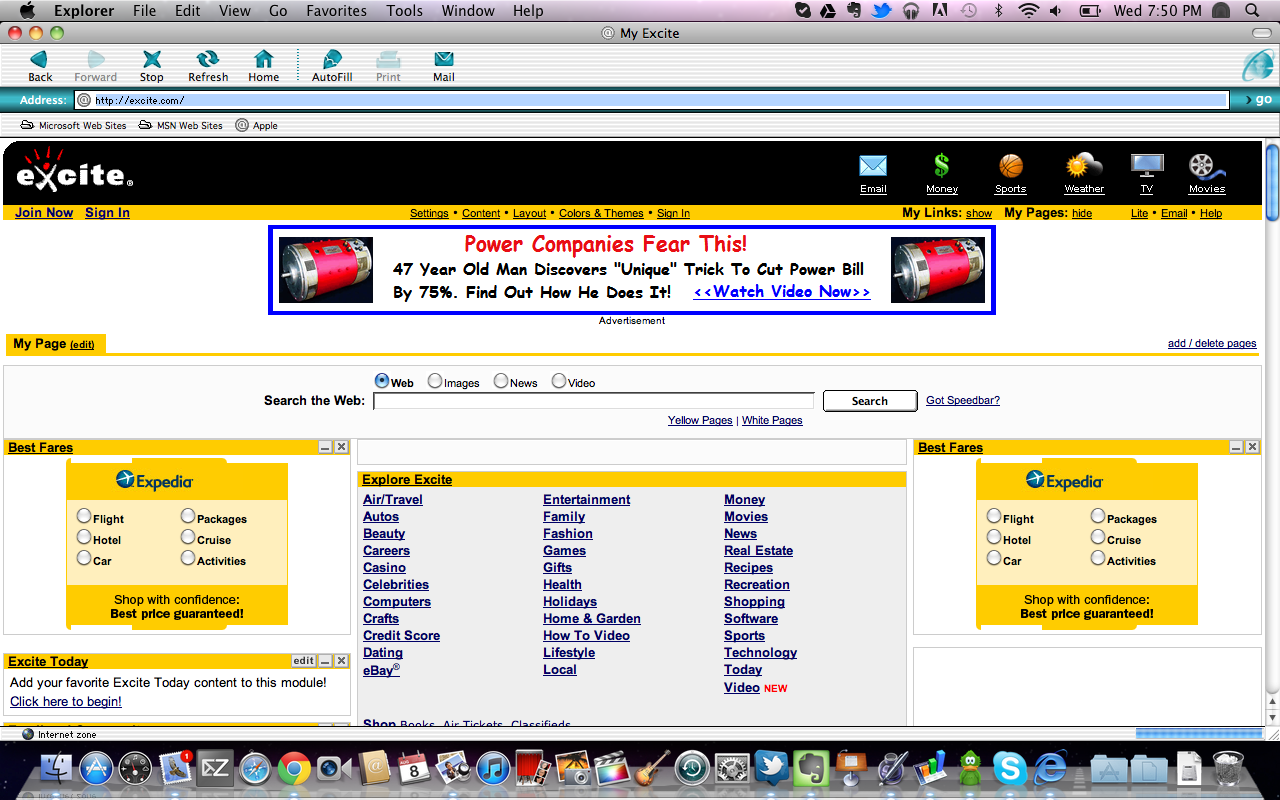Click inside the web search input box
Screen dimensions: 1280x800
click(x=594, y=400)
